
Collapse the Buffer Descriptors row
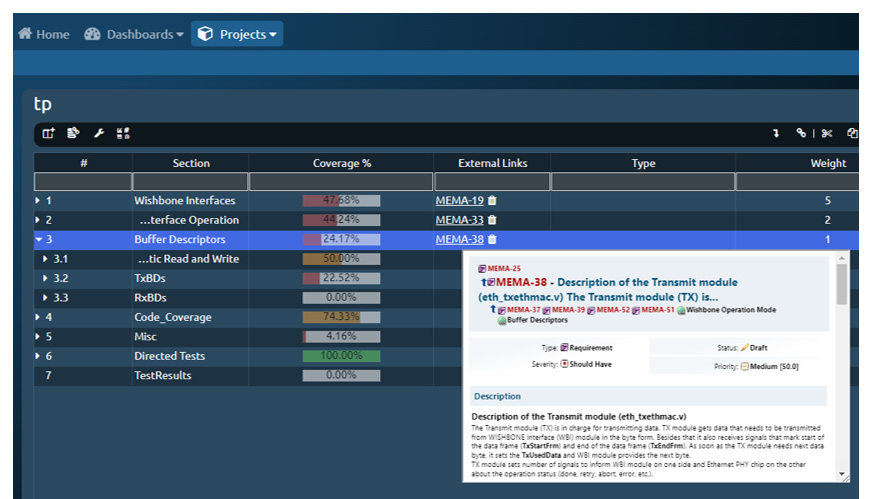click(38, 240)
